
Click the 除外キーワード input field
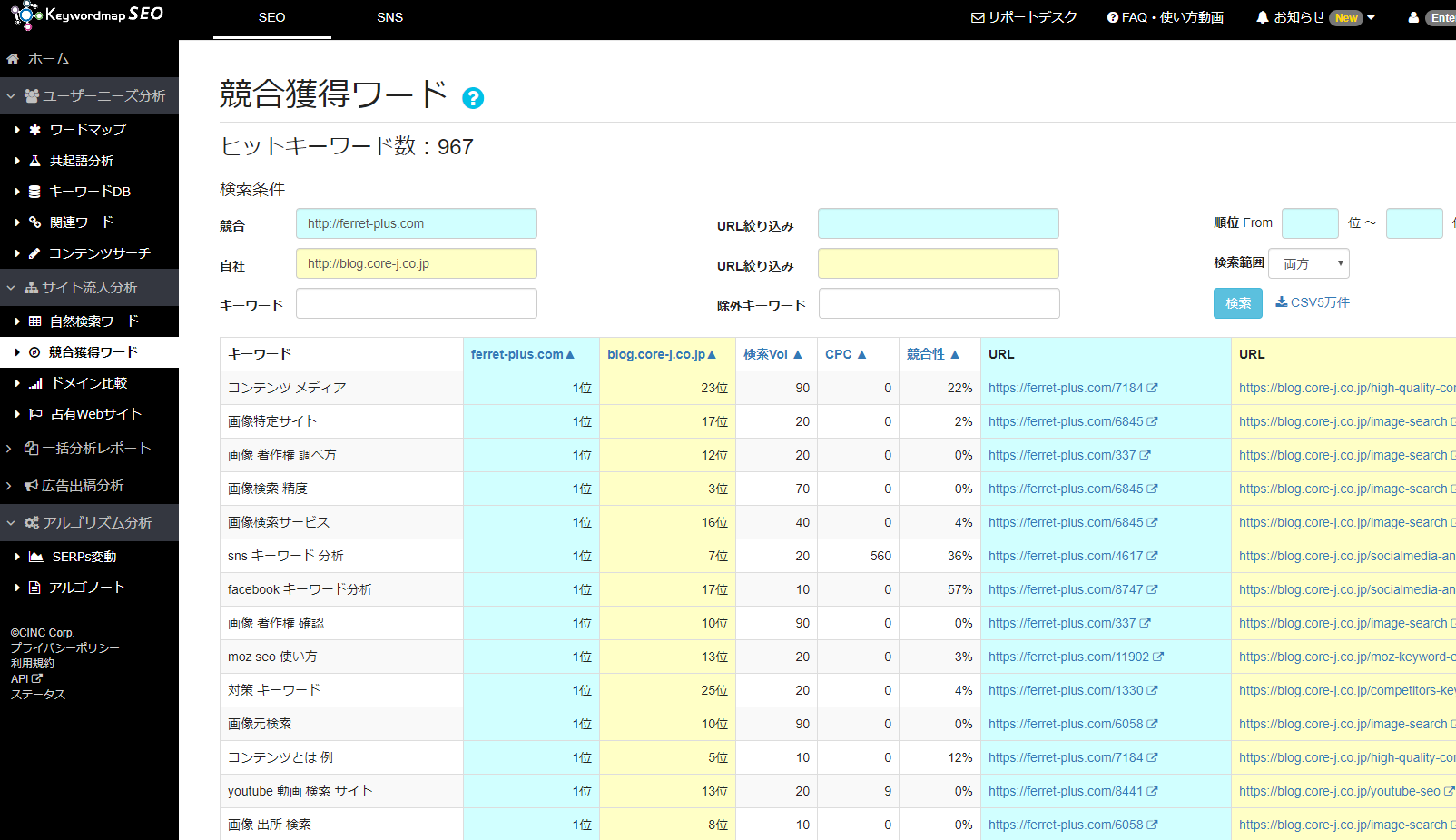(939, 303)
